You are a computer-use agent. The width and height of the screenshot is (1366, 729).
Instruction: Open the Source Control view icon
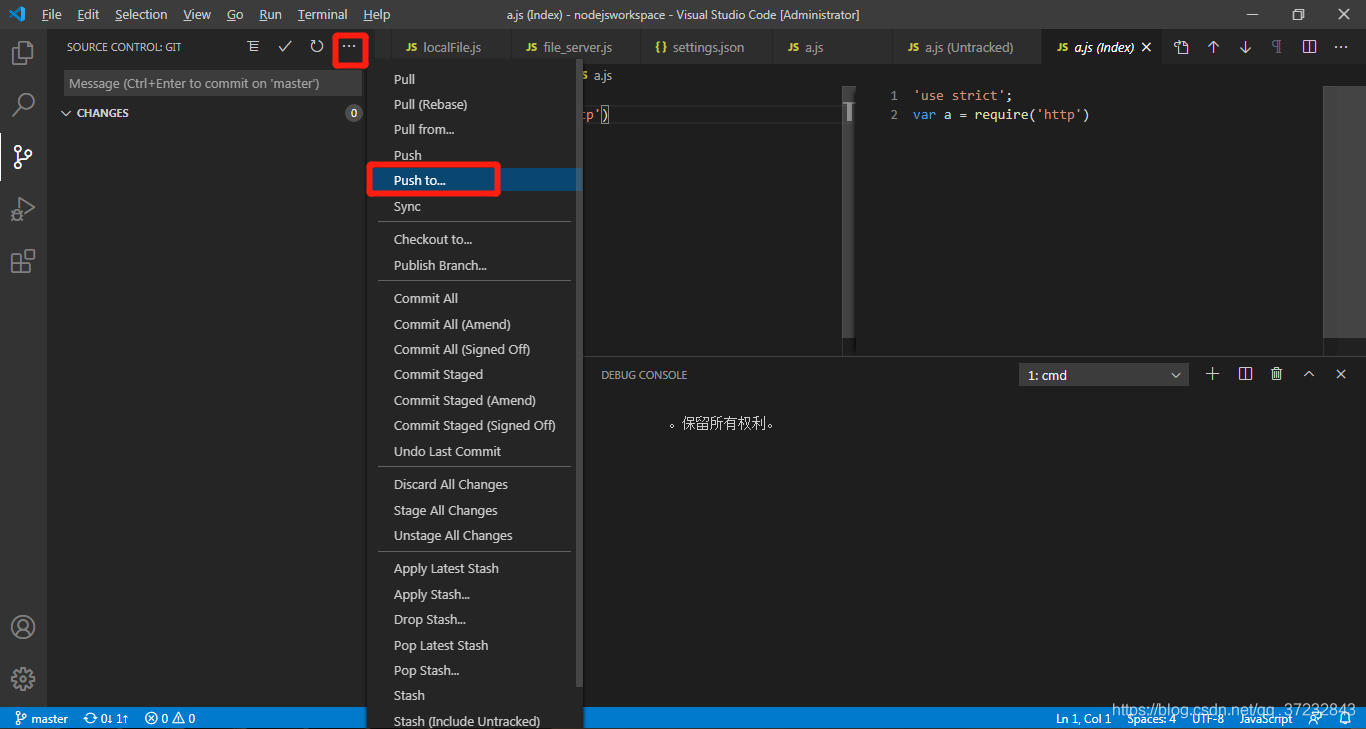point(23,156)
